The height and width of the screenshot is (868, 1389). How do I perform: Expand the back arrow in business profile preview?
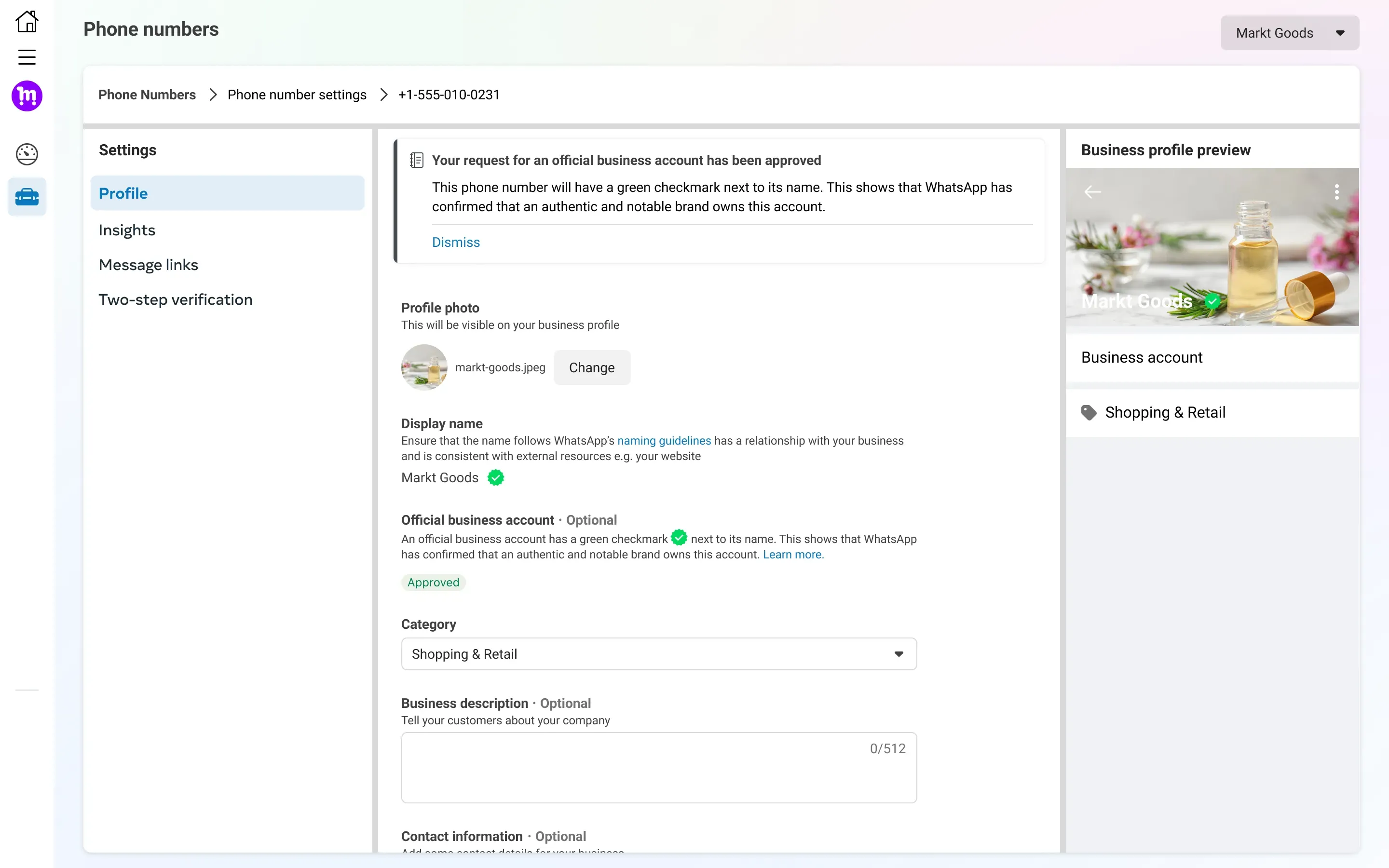pyautogui.click(x=1092, y=192)
